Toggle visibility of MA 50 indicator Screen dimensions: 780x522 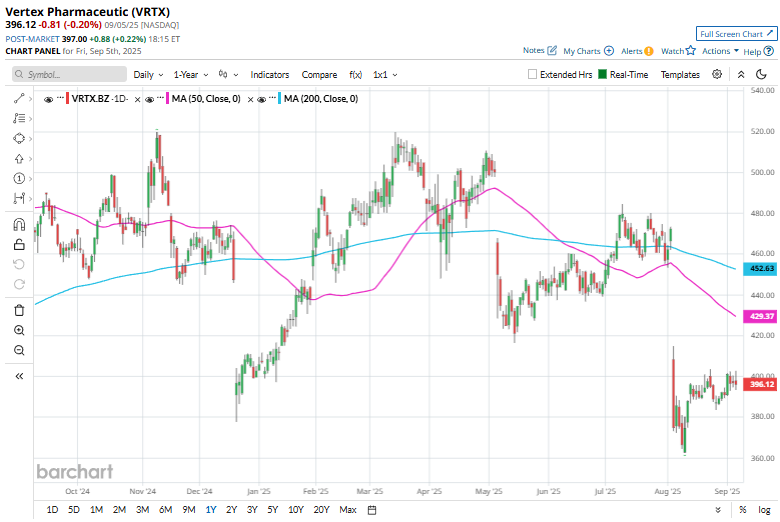pyautogui.click(x=149, y=100)
